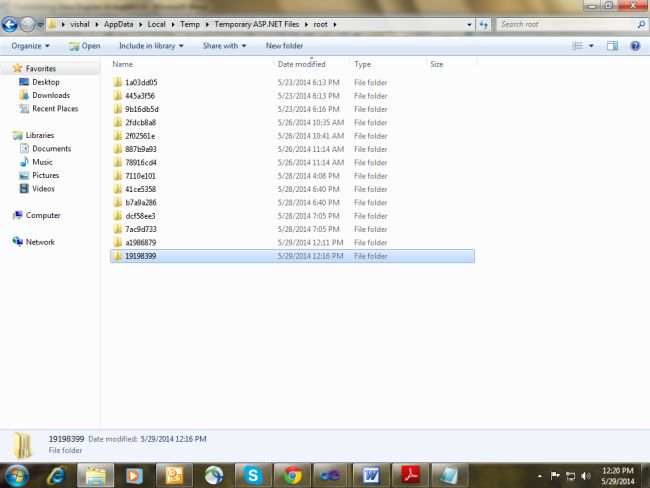
Task: Expand the arrow after root breadcrumb
Action: coord(335,24)
